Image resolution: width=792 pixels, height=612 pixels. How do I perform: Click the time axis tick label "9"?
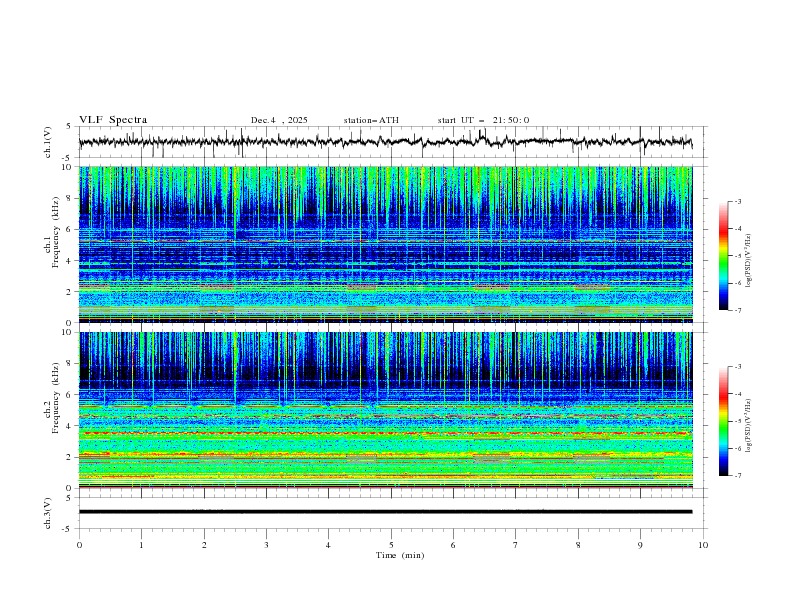pyautogui.click(x=640, y=545)
